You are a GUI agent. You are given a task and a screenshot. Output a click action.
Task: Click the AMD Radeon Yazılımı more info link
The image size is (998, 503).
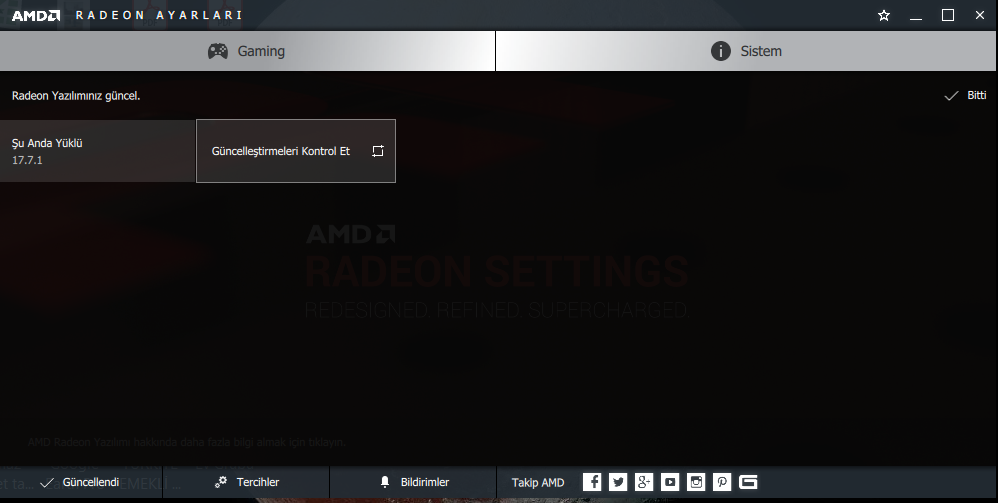pos(186,442)
